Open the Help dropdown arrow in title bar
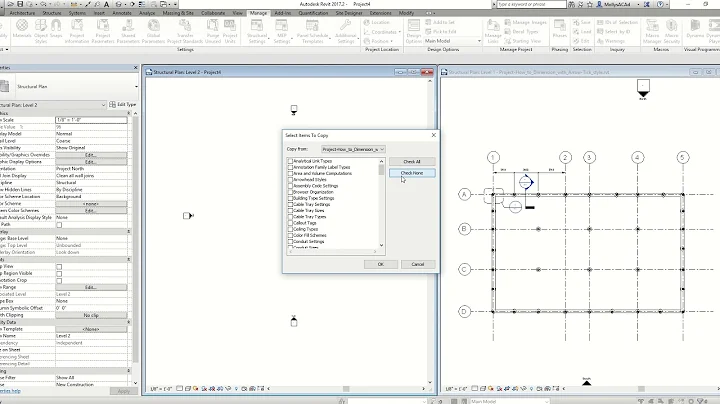 pyautogui.click(x=668, y=4)
